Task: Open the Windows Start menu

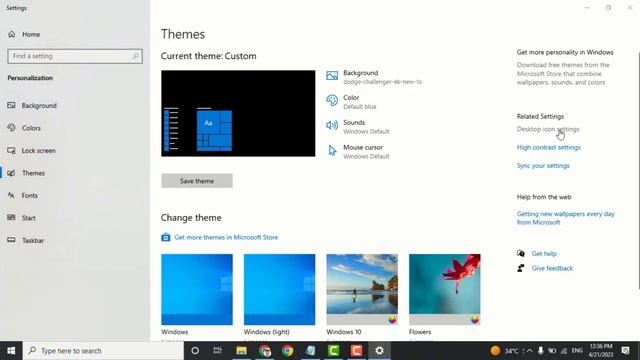Action: [11, 351]
